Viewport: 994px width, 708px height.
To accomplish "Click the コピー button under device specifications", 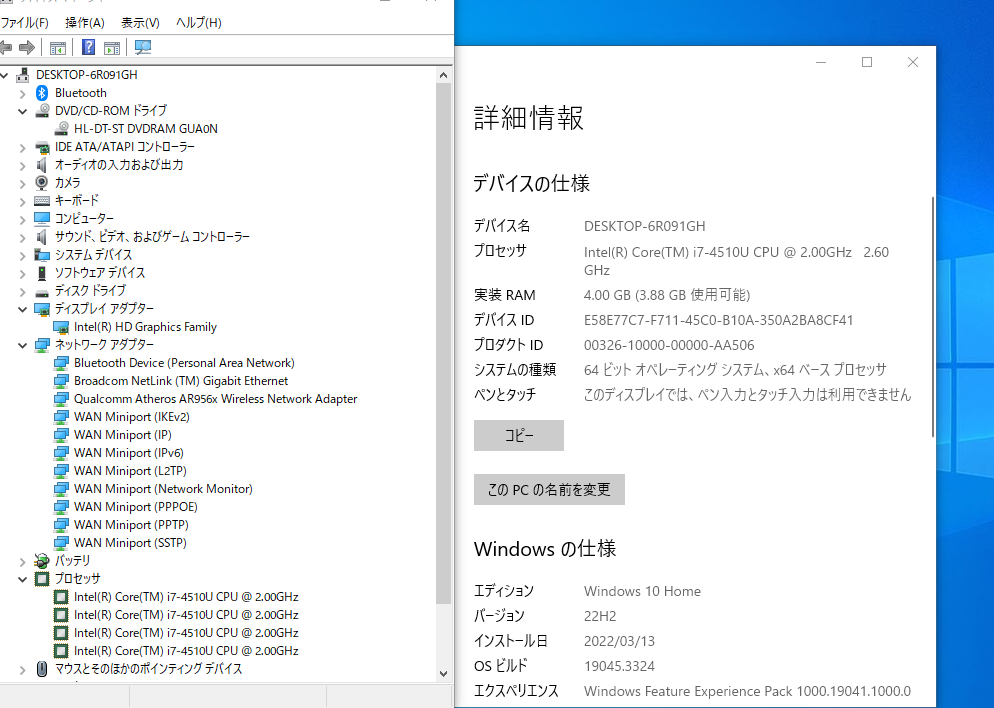I will tap(519, 435).
